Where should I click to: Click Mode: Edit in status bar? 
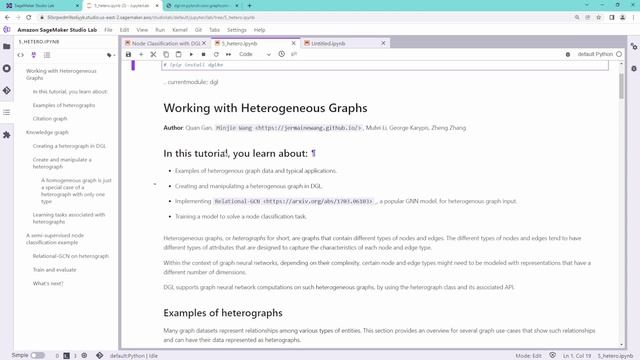[x=529, y=356]
